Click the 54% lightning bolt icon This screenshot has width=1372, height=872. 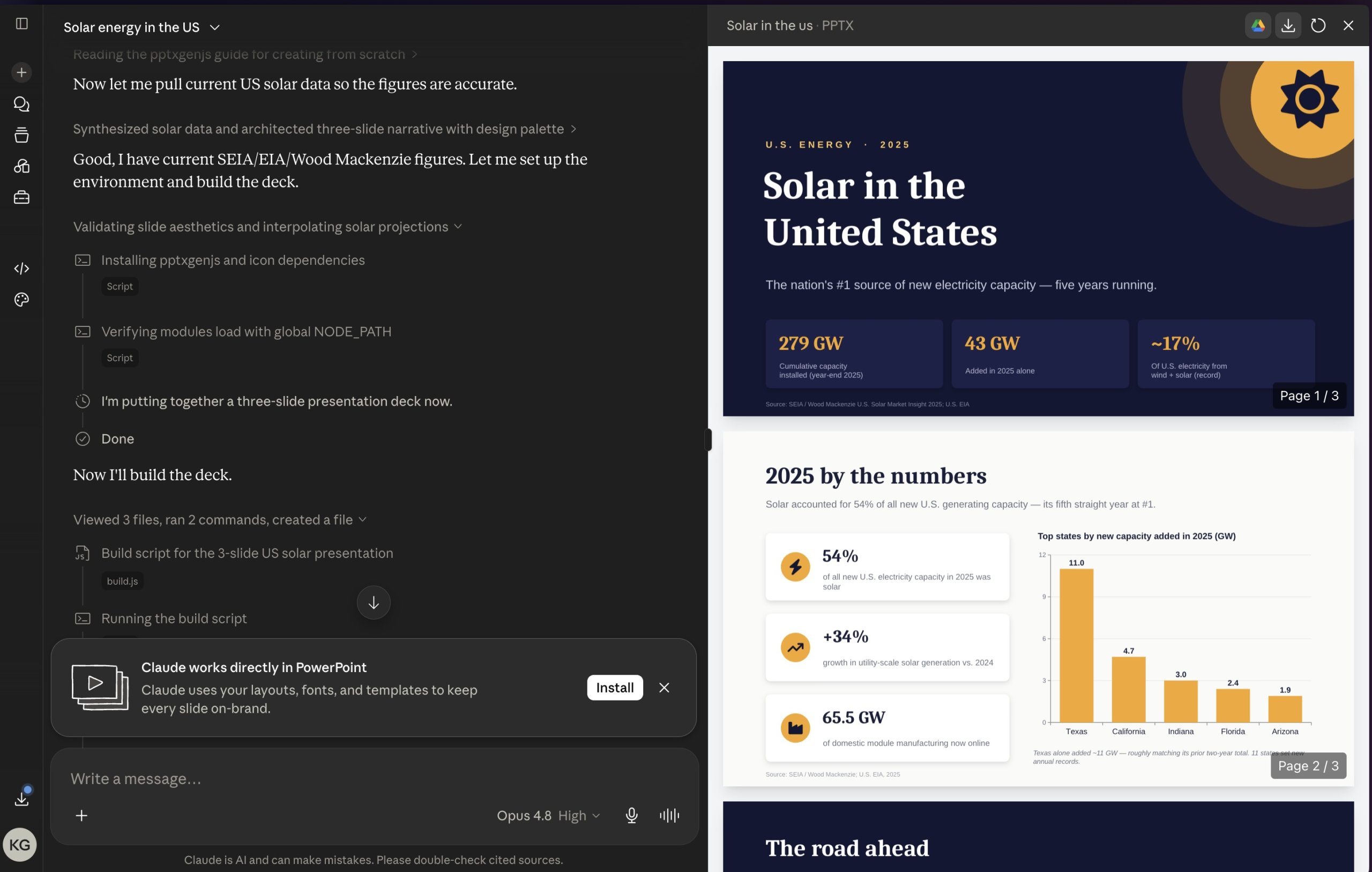coord(795,567)
